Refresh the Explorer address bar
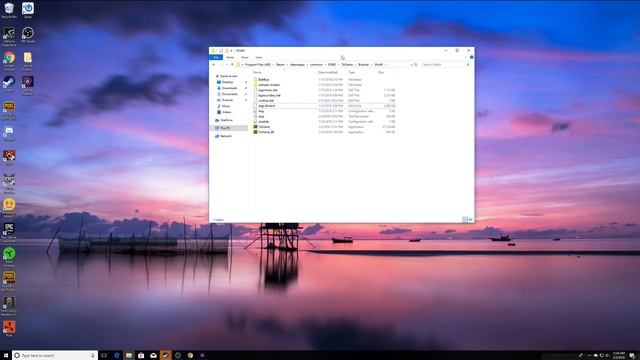 (x=416, y=64)
